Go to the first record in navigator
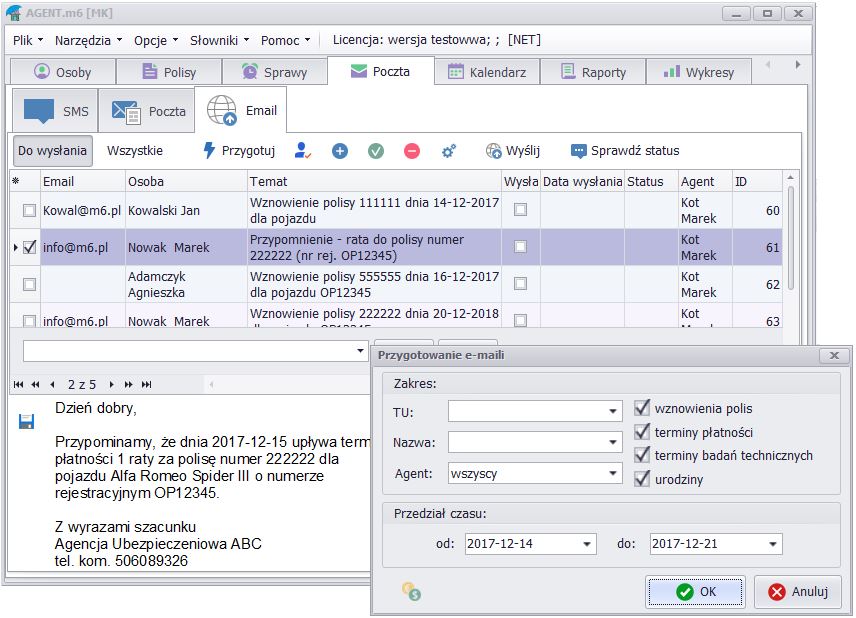Screen dimensions: 856x618 (x=19, y=384)
